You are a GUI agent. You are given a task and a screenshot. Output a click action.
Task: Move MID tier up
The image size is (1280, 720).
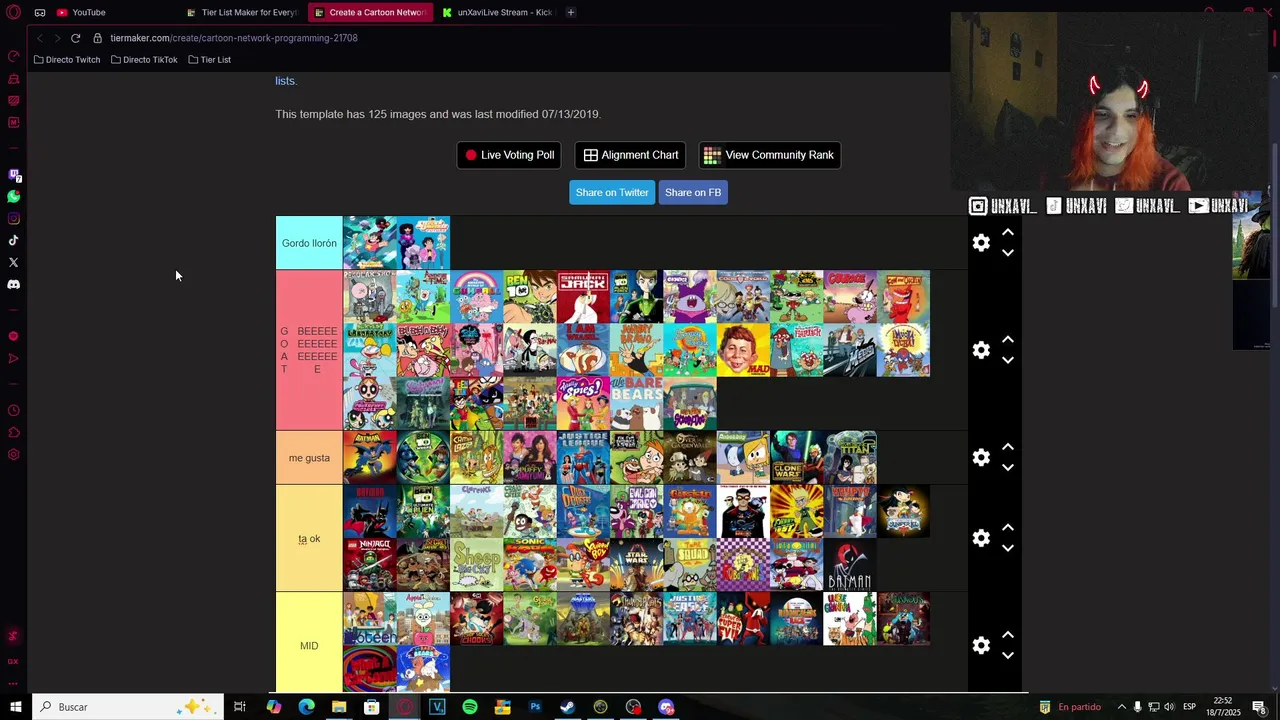pos(1008,634)
